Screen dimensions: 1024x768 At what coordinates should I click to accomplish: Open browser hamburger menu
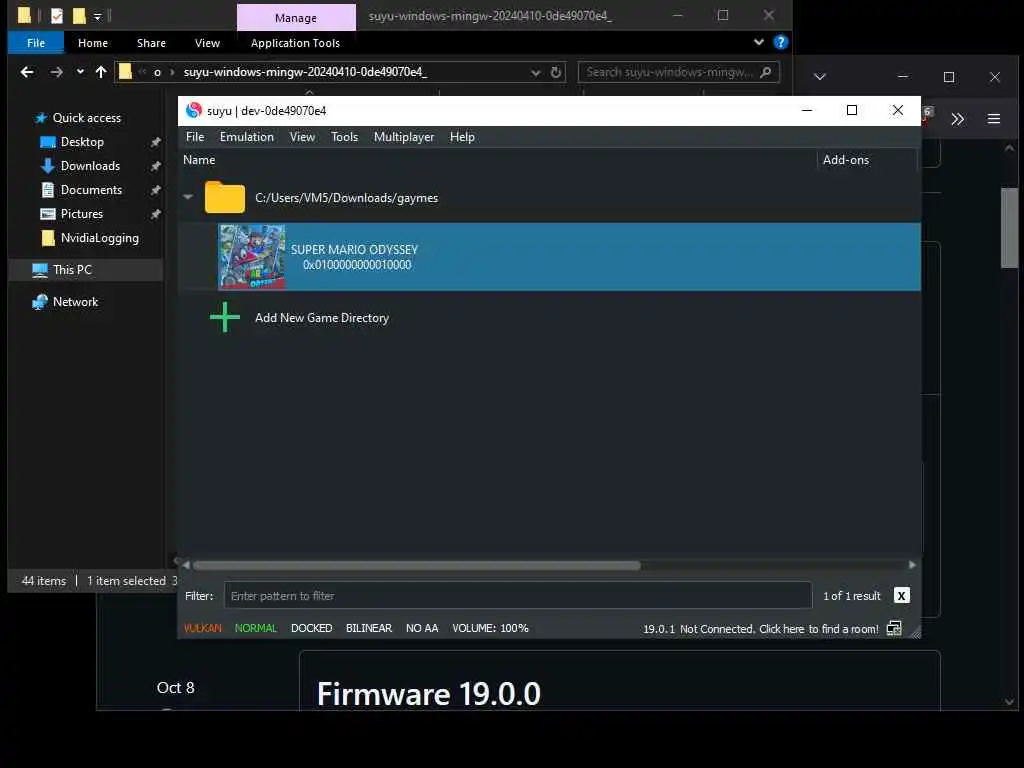pos(993,119)
